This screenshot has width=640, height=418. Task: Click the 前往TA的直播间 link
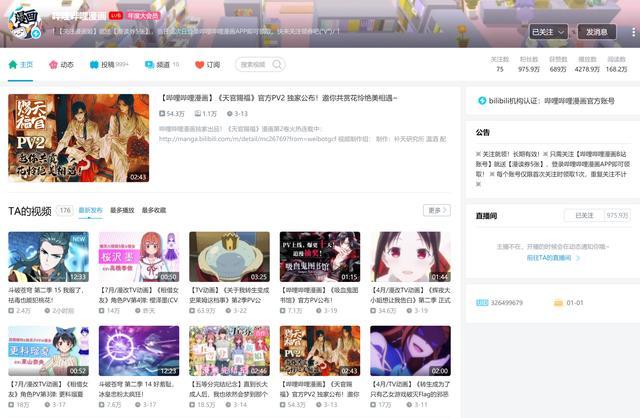click(553, 258)
